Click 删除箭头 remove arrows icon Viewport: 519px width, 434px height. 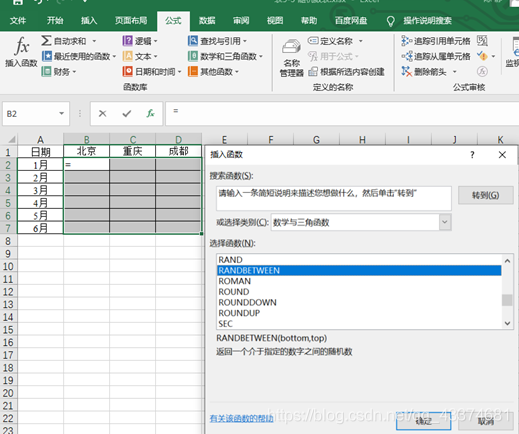(x=407, y=71)
